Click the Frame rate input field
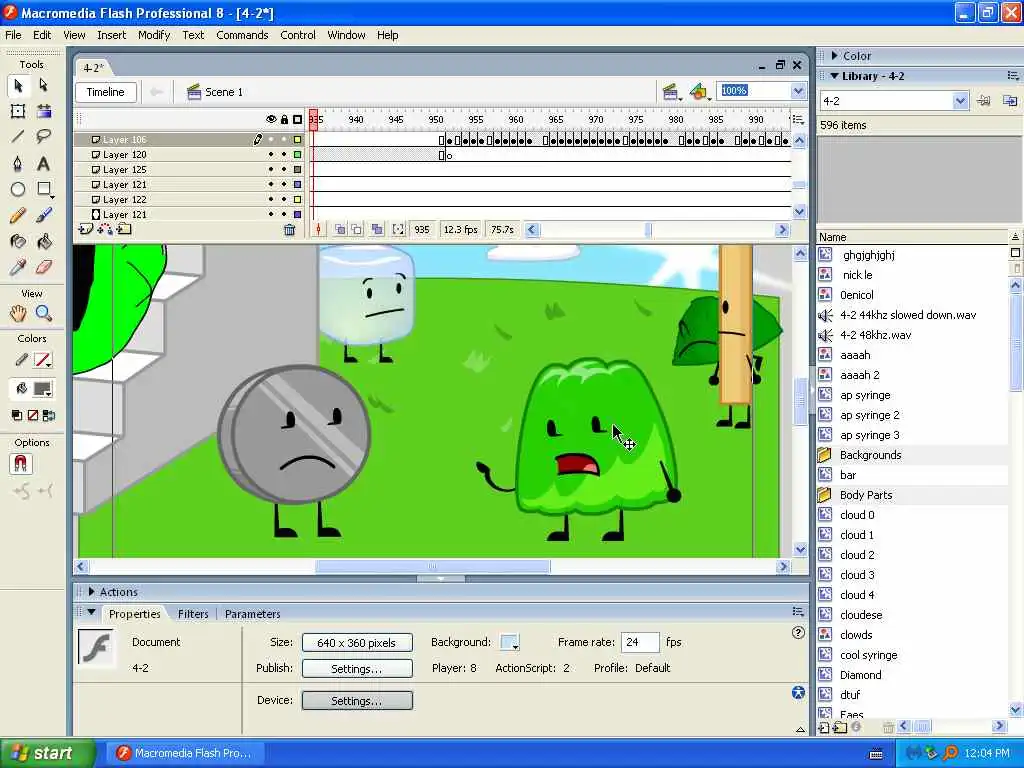This screenshot has width=1024, height=768. [640, 643]
